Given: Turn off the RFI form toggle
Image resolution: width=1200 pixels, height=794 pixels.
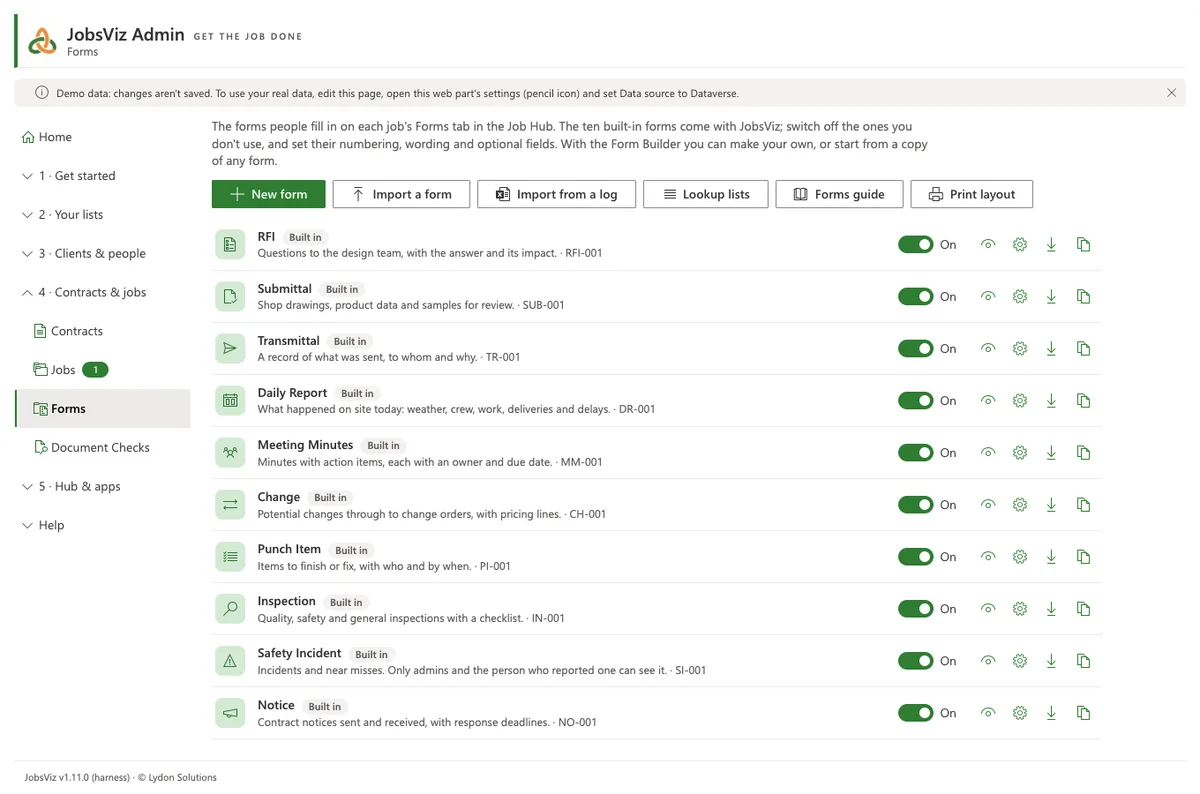Looking at the screenshot, I should 915,244.
